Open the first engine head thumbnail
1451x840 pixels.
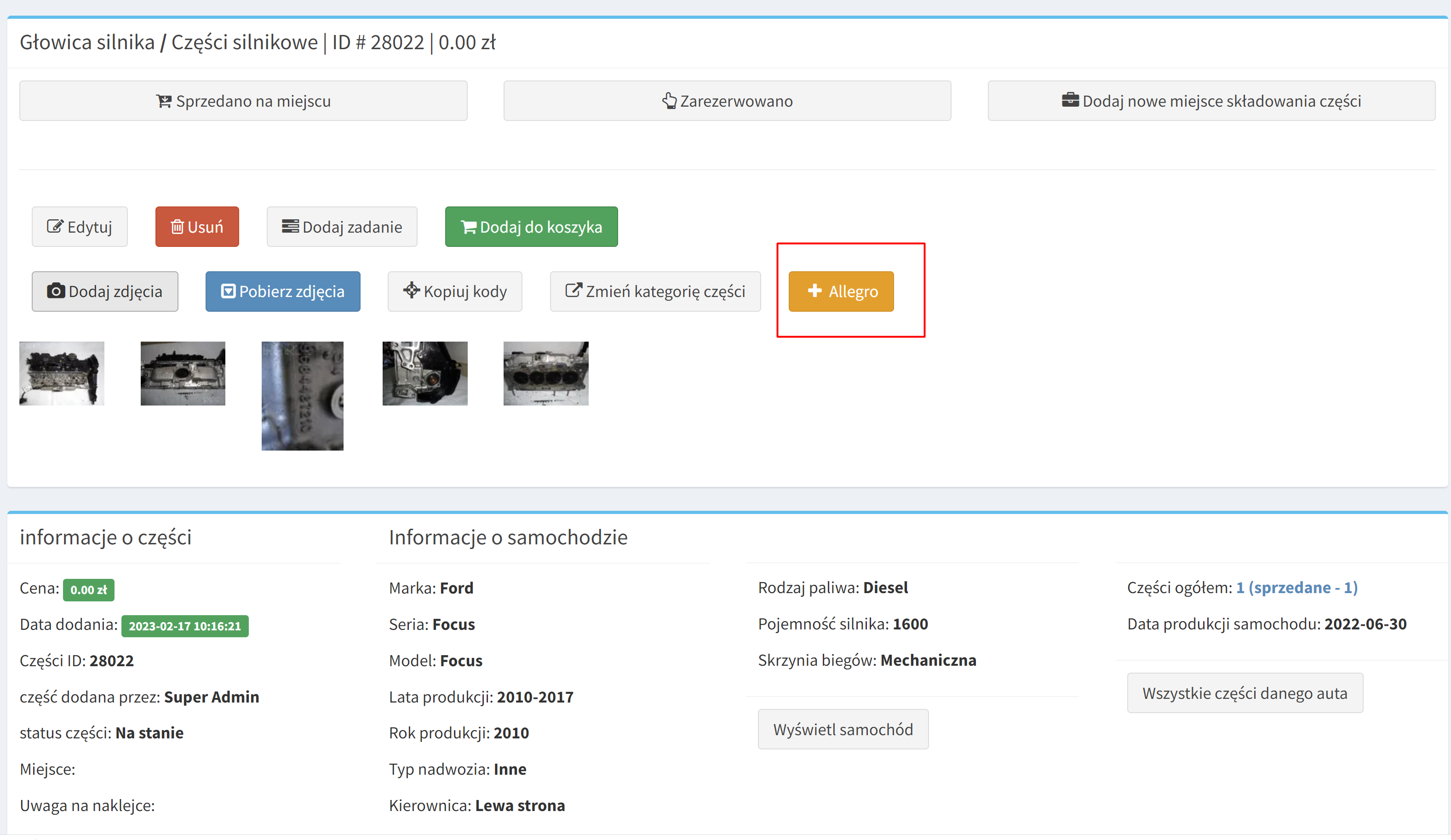click(62, 373)
